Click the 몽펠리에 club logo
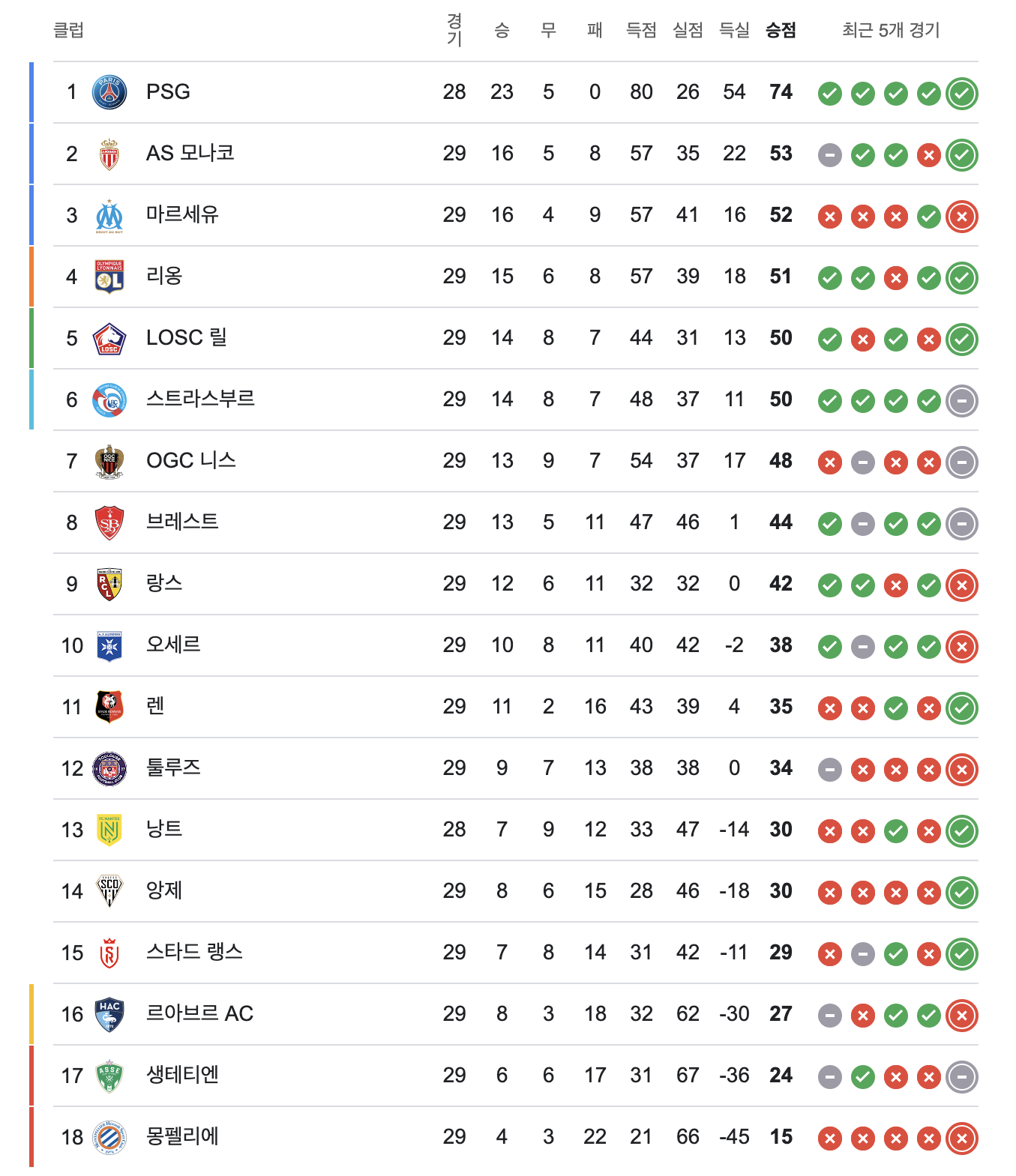1016x1176 pixels. pyautogui.click(x=109, y=1138)
